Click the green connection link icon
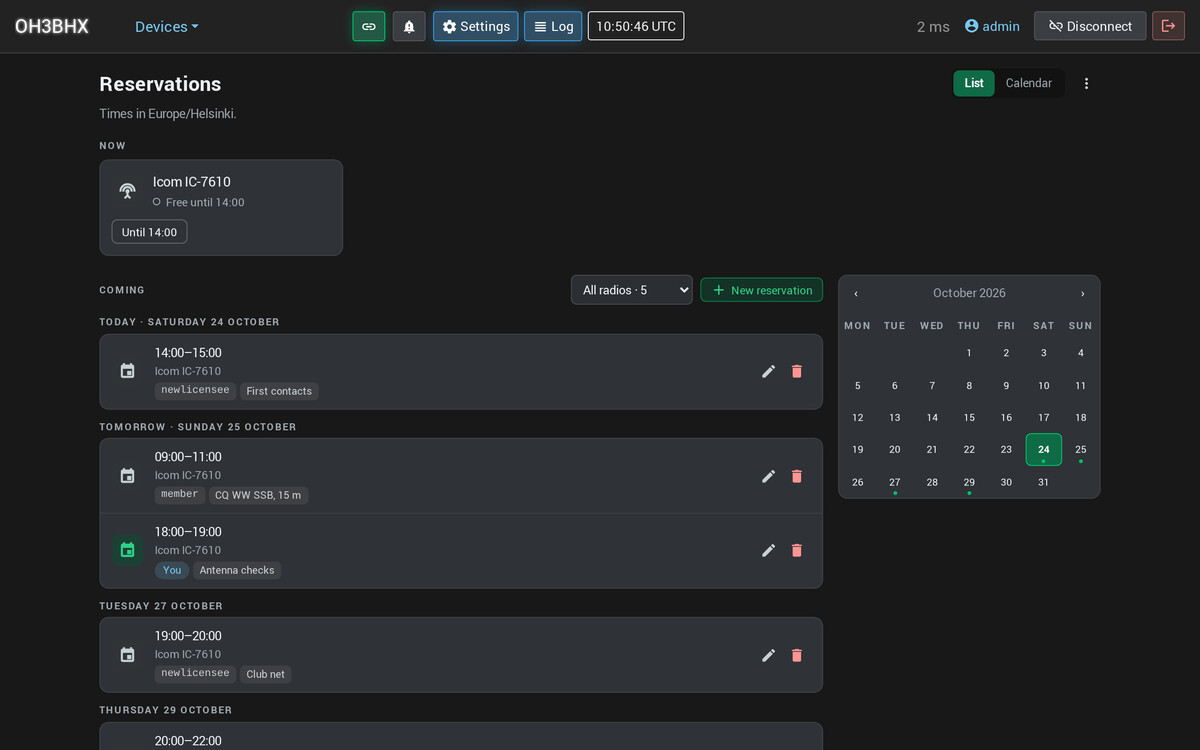 pos(369,26)
